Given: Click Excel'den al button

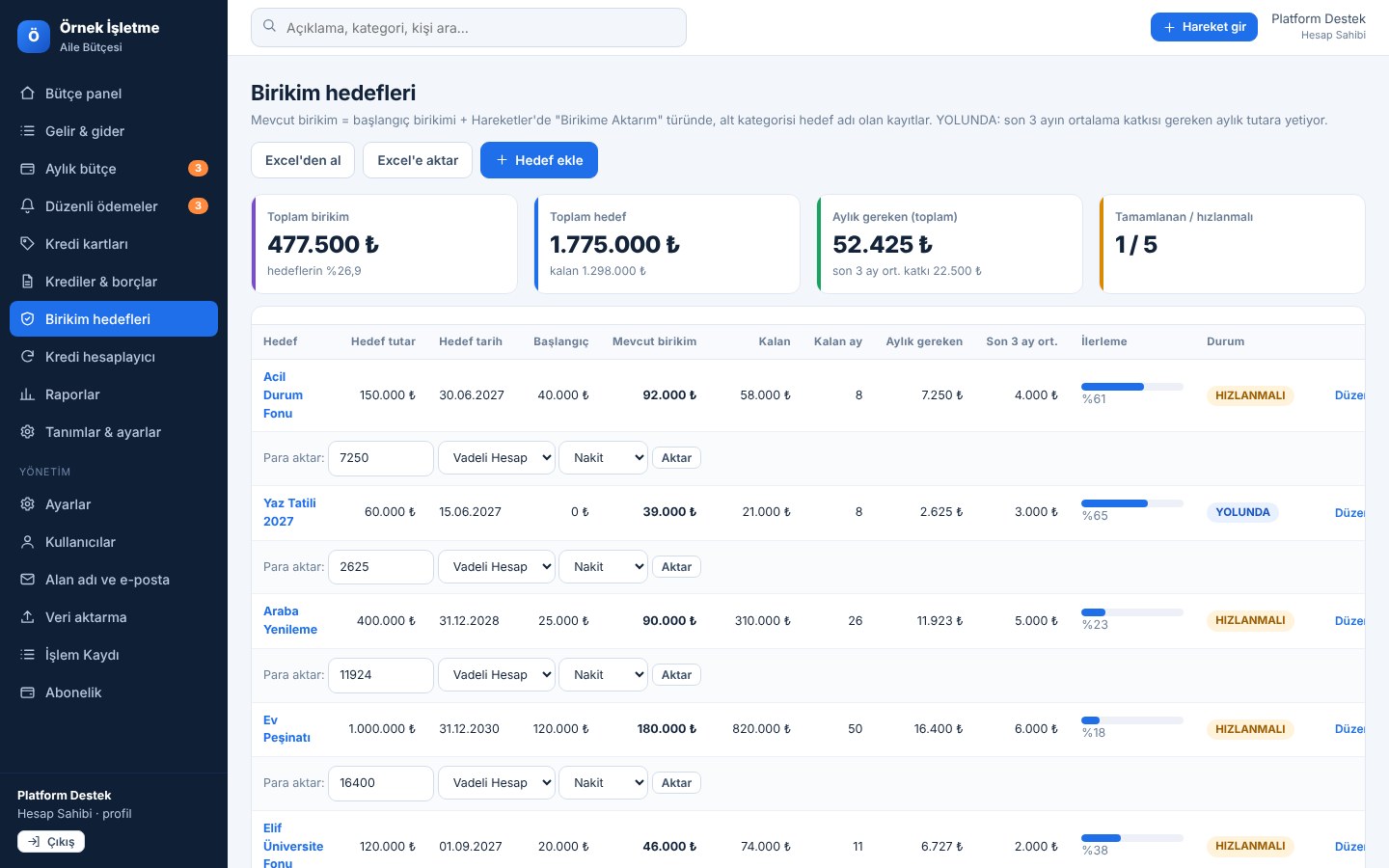Looking at the screenshot, I should (303, 160).
